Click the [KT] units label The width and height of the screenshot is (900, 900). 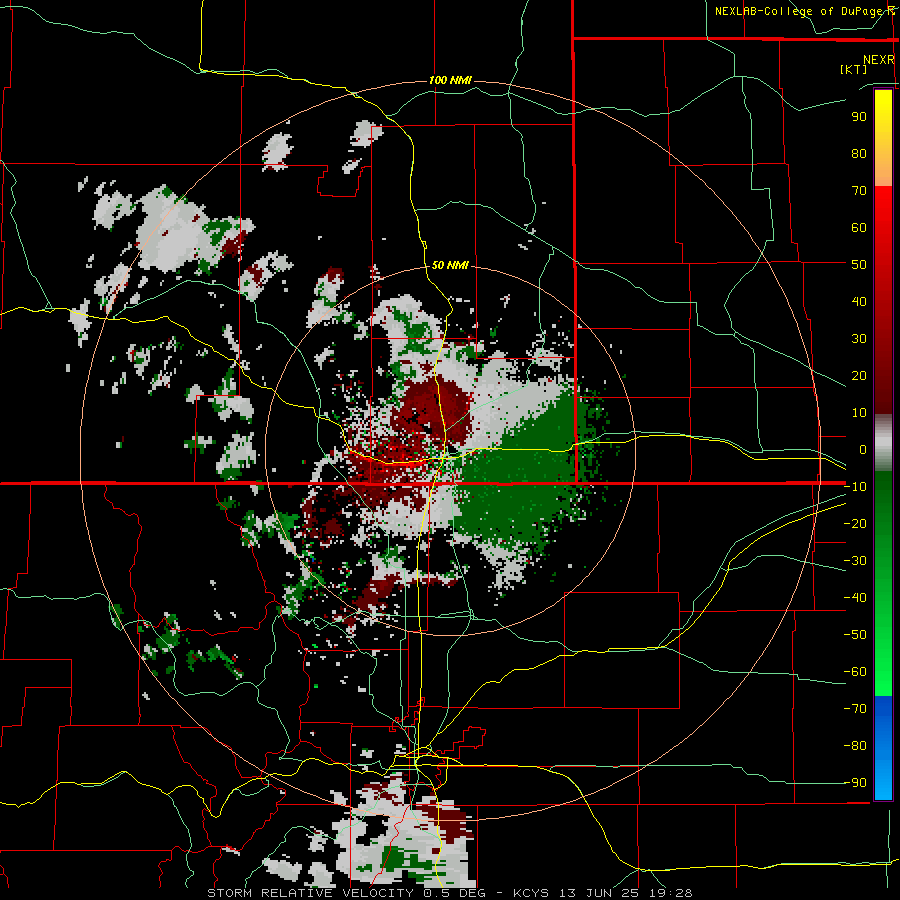point(853,69)
